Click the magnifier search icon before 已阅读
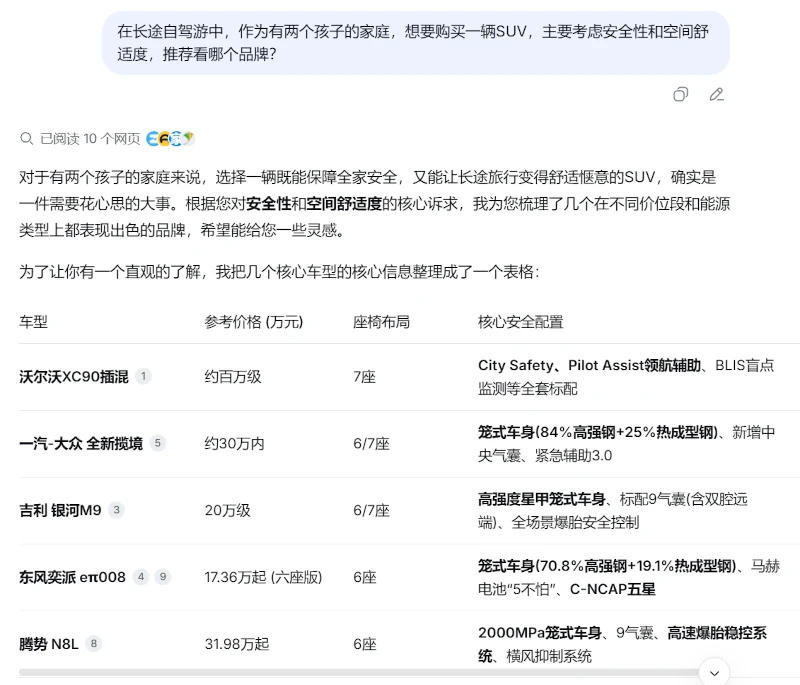 (26, 136)
